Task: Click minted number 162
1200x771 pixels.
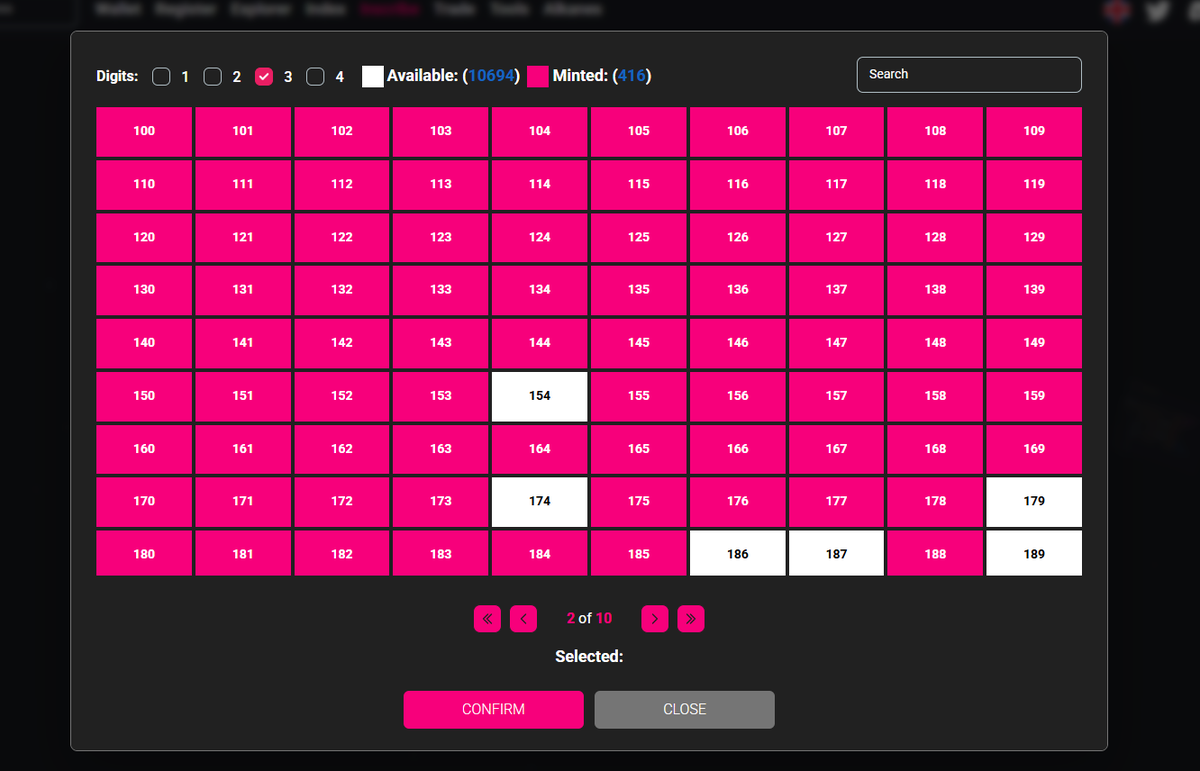Action: pyautogui.click(x=342, y=449)
